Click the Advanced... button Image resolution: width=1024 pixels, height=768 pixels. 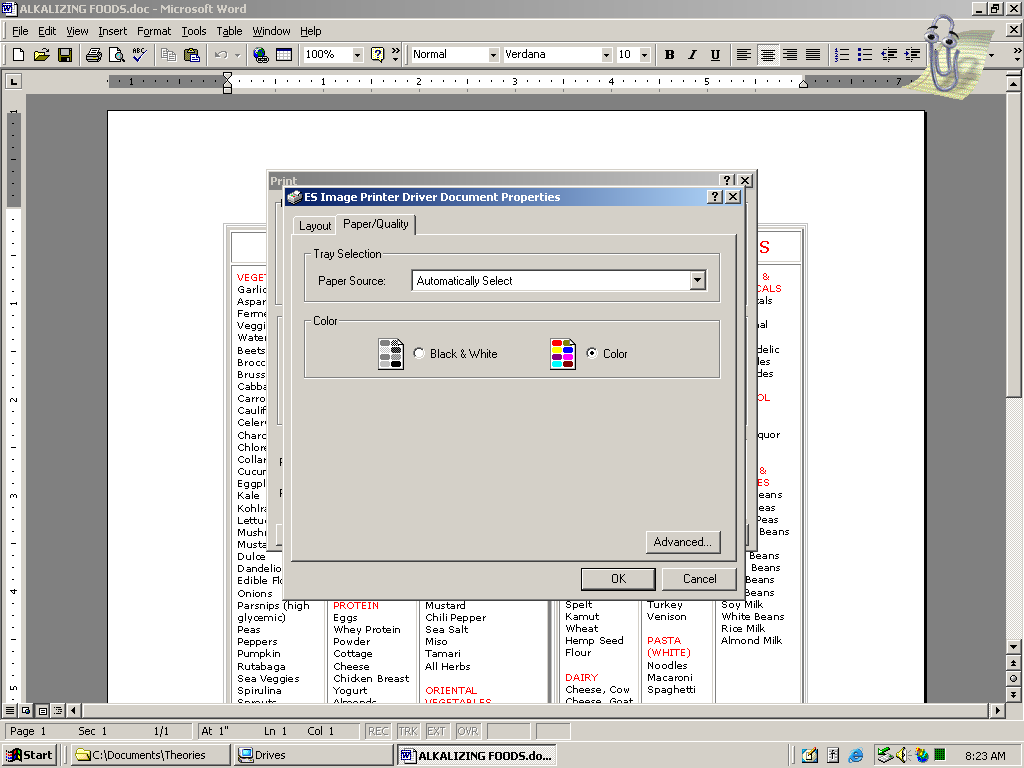(682, 542)
